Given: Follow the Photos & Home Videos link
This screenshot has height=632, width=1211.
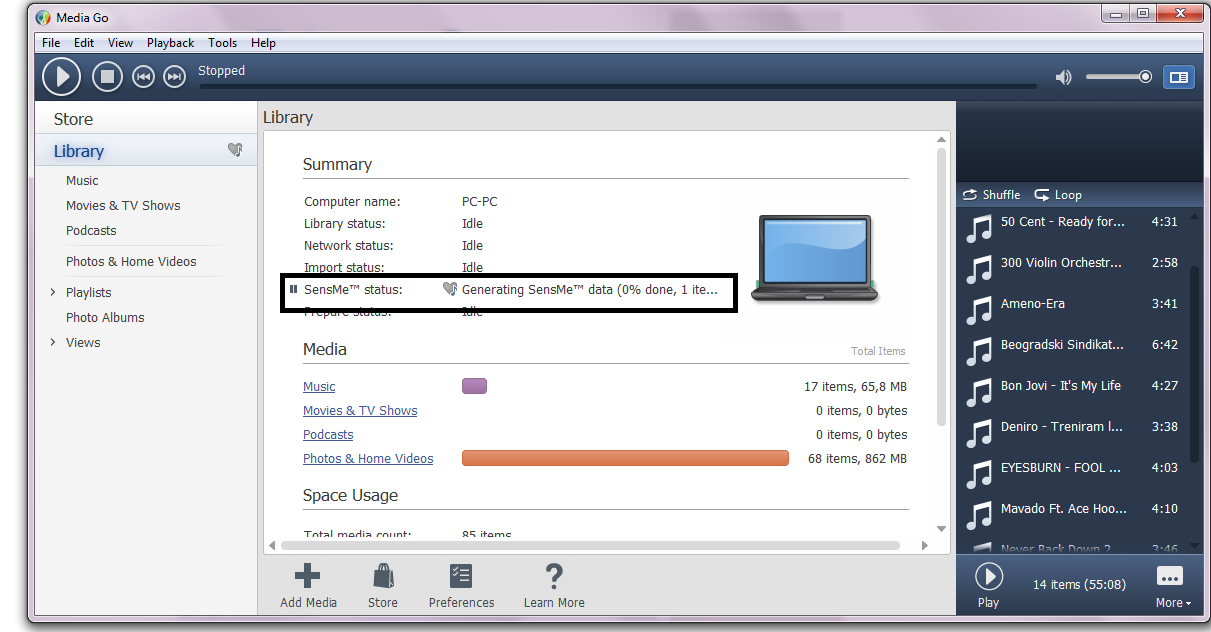Looking at the screenshot, I should point(368,459).
